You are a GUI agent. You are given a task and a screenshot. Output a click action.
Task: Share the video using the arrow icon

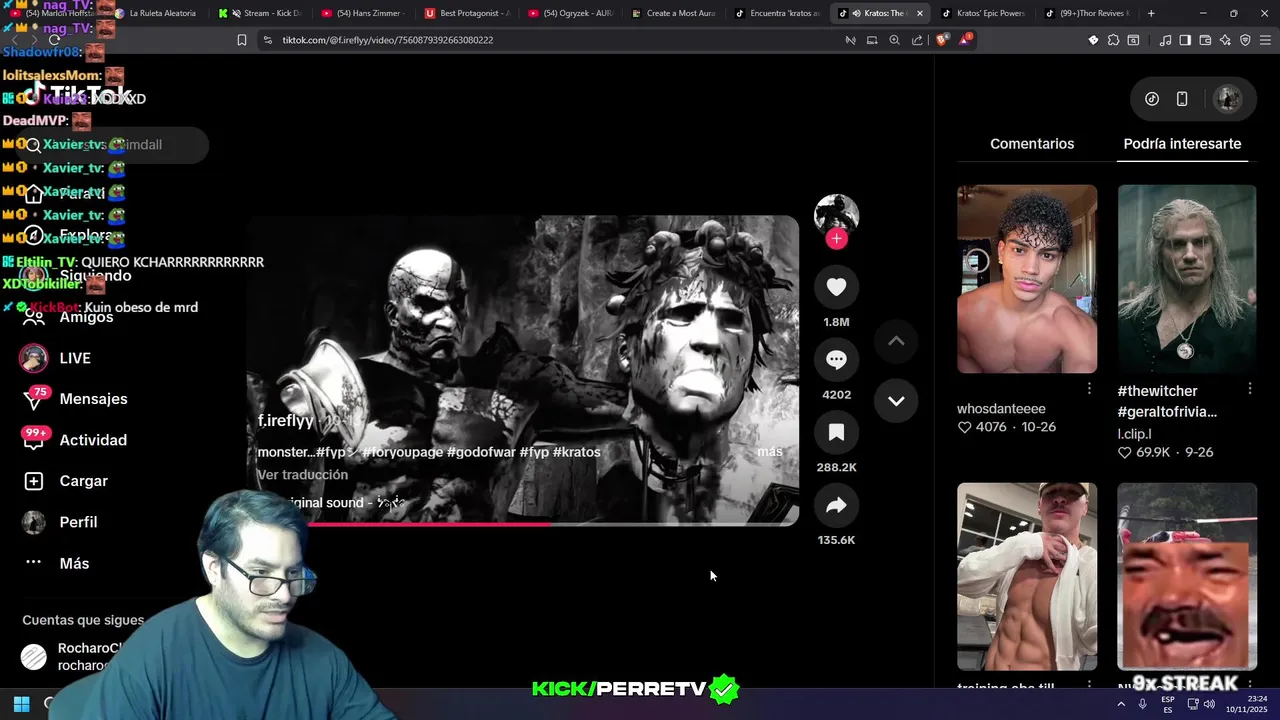pyautogui.click(x=836, y=506)
